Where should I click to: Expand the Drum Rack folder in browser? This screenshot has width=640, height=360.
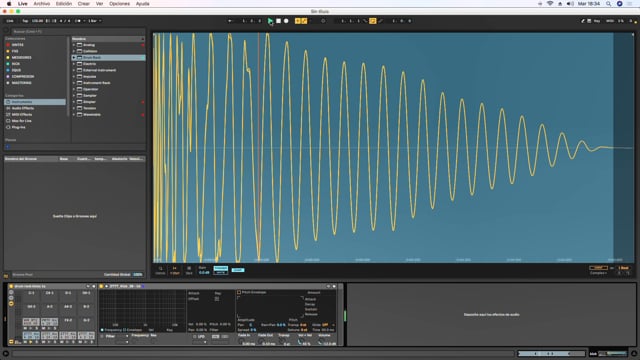tap(74, 58)
